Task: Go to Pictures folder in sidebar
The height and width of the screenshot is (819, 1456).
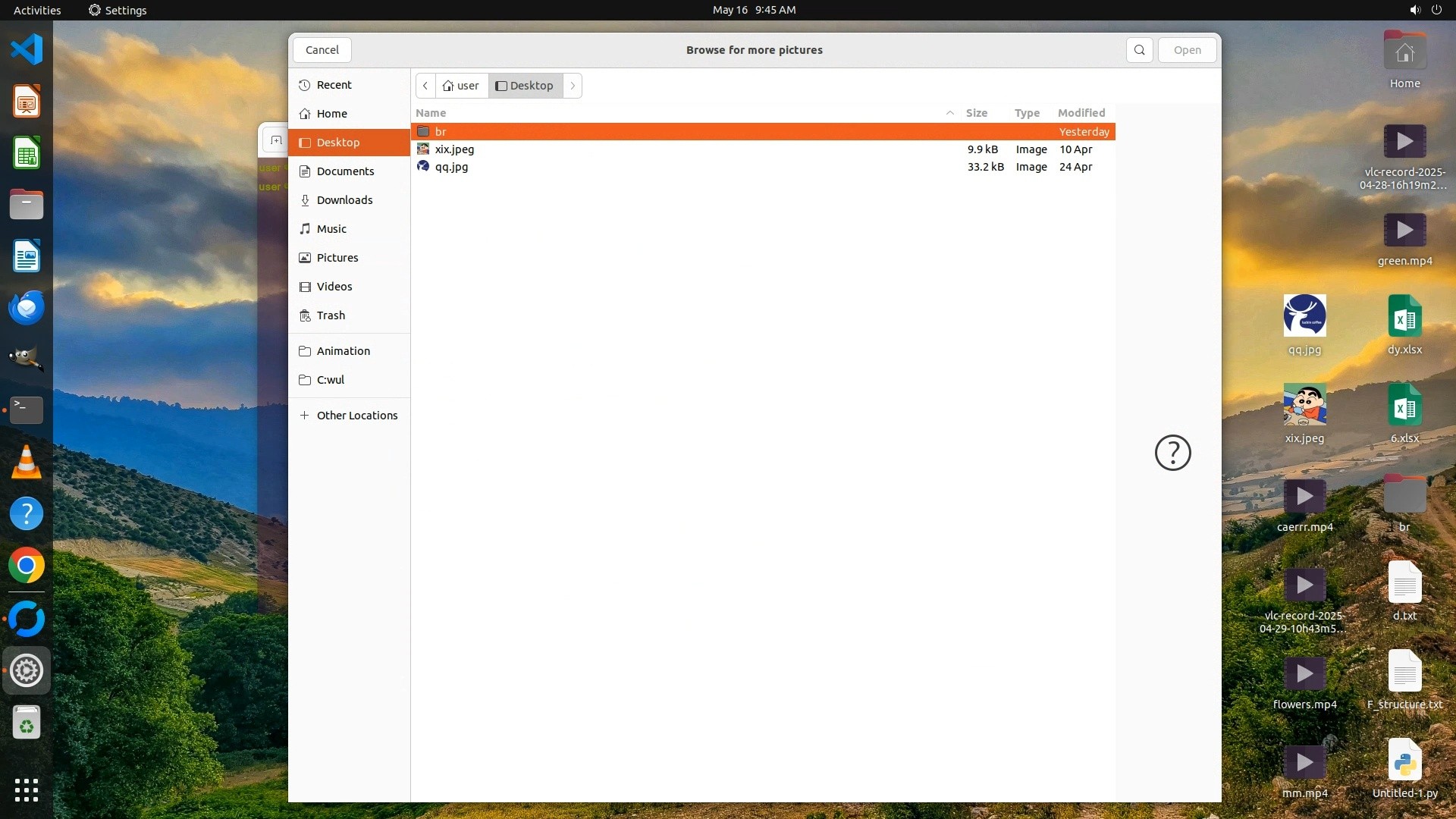Action: click(337, 258)
